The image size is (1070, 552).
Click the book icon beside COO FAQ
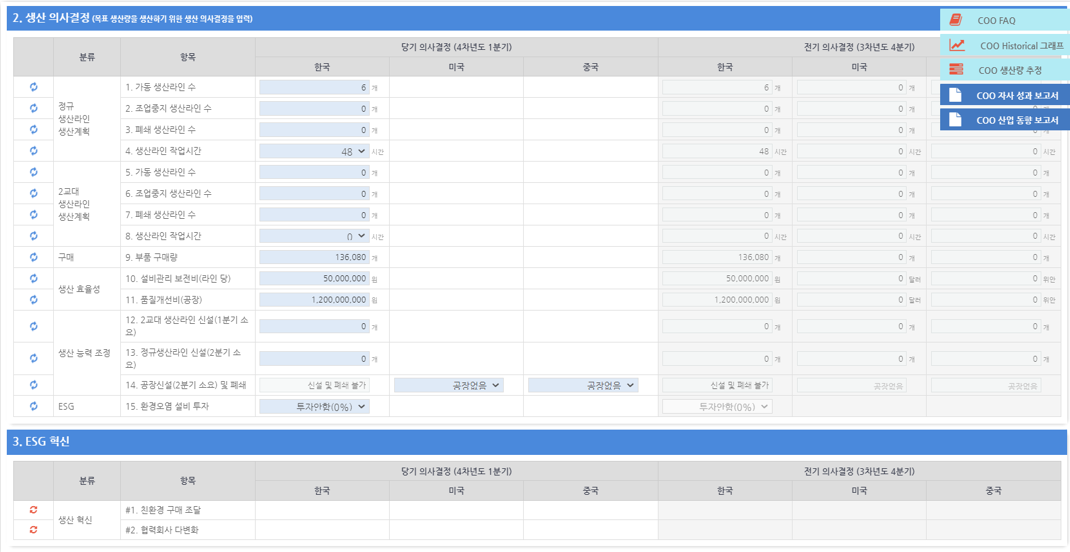(956, 20)
